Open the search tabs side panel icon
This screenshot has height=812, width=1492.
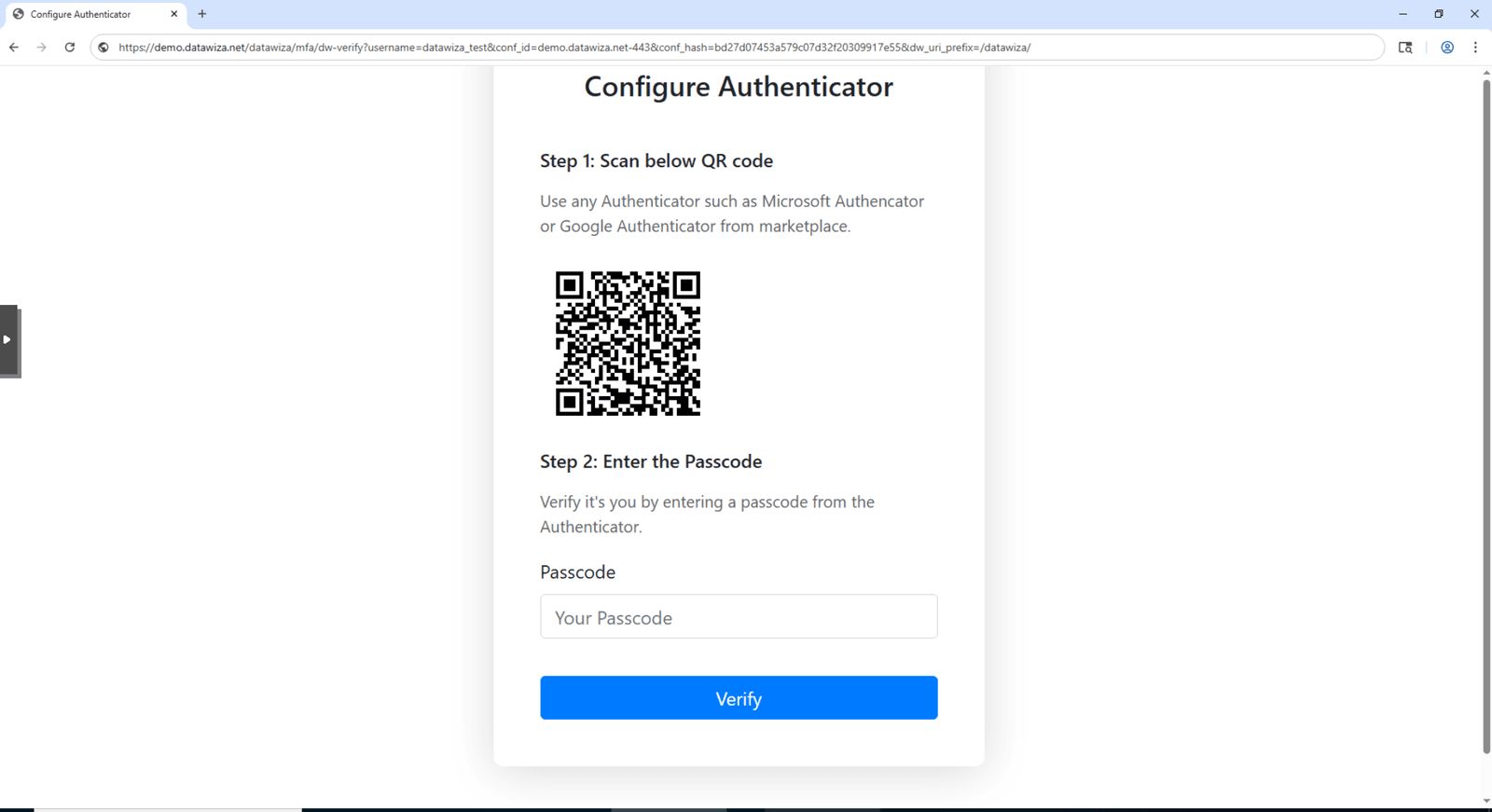1405,48
